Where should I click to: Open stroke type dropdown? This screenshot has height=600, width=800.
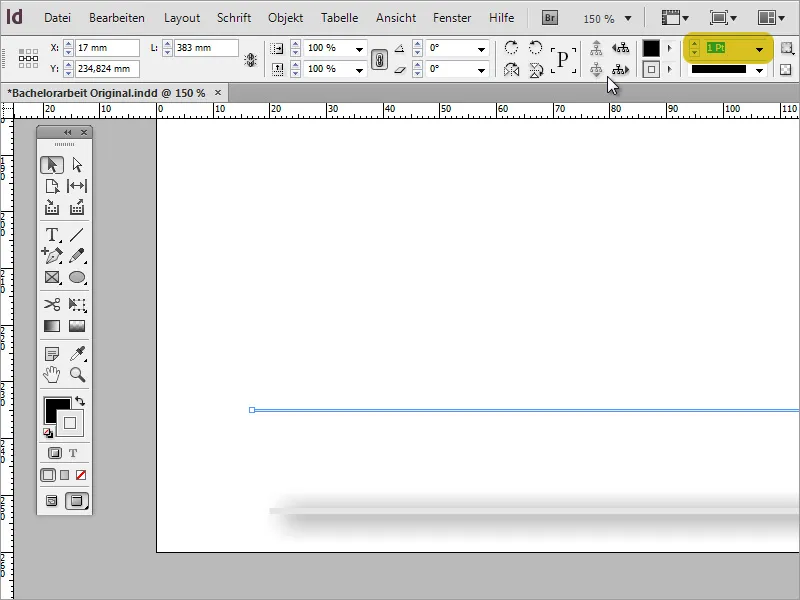[759, 70]
